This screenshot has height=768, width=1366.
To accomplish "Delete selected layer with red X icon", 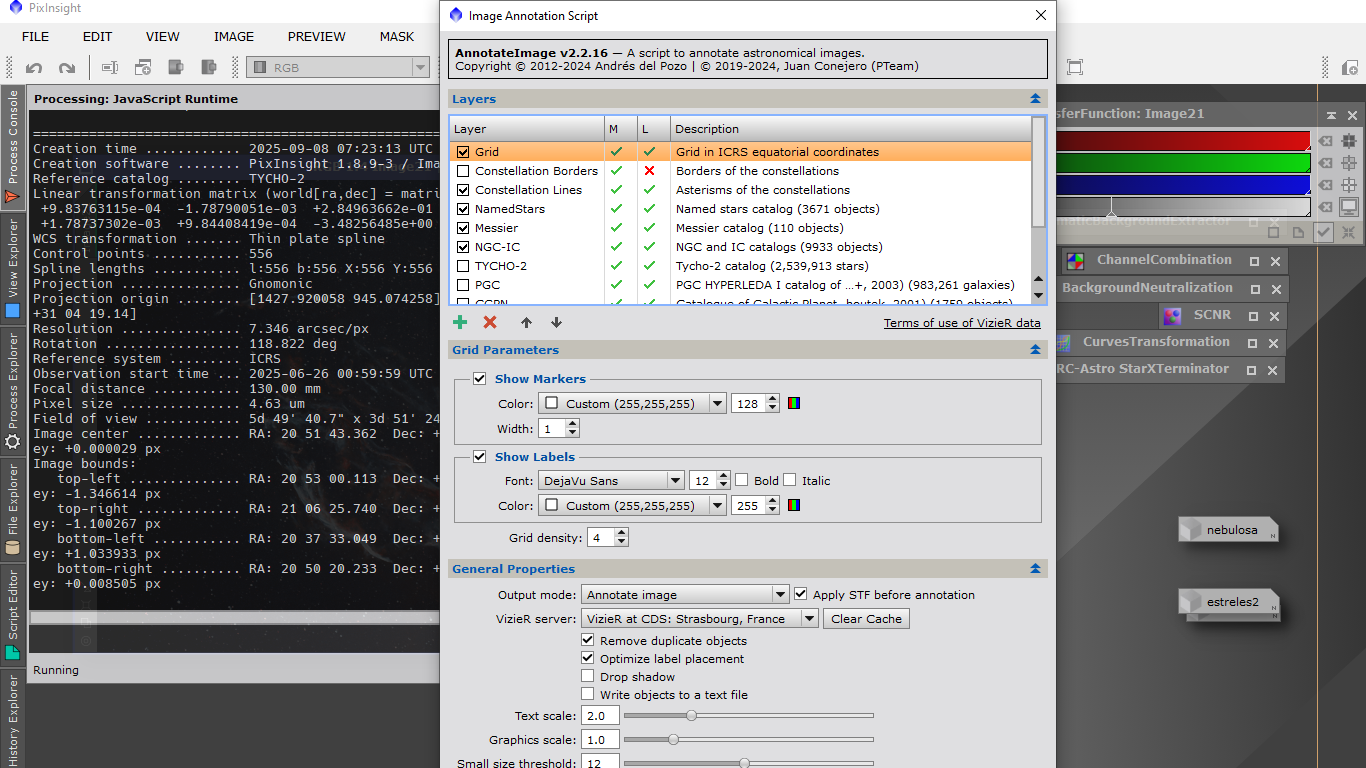I will pyautogui.click(x=490, y=322).
